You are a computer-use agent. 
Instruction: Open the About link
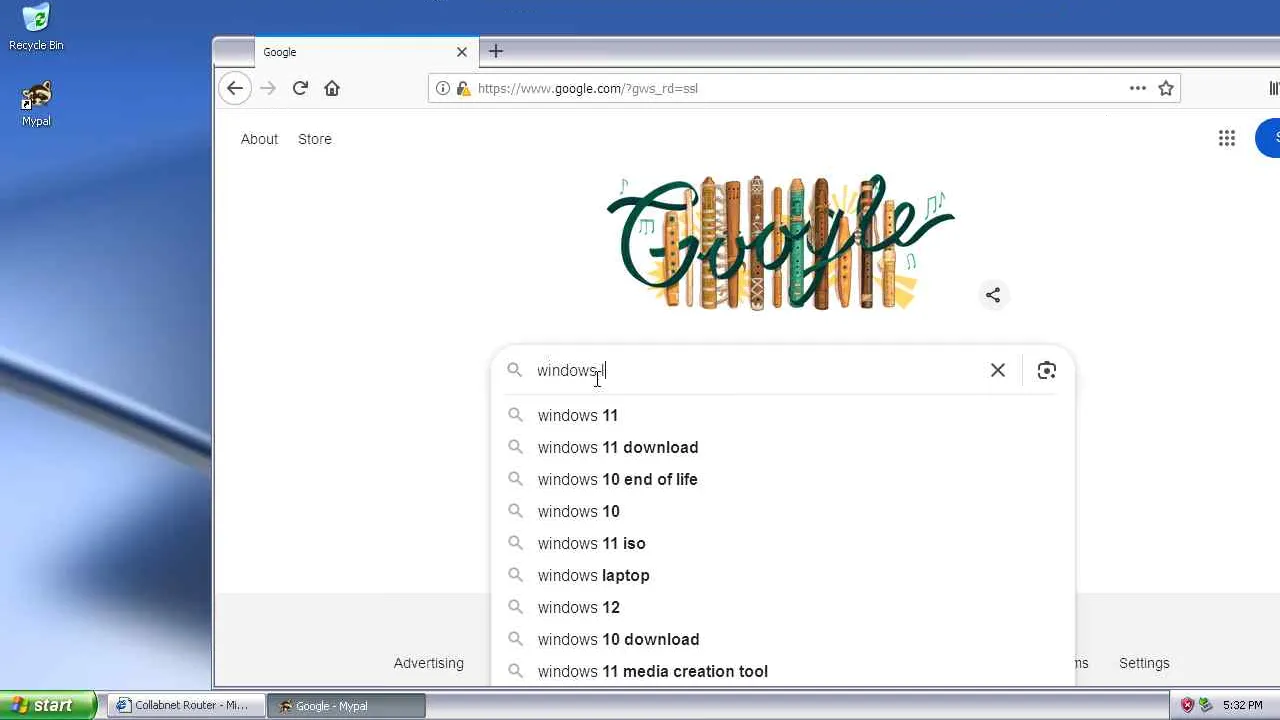click(x=259, y=139)
